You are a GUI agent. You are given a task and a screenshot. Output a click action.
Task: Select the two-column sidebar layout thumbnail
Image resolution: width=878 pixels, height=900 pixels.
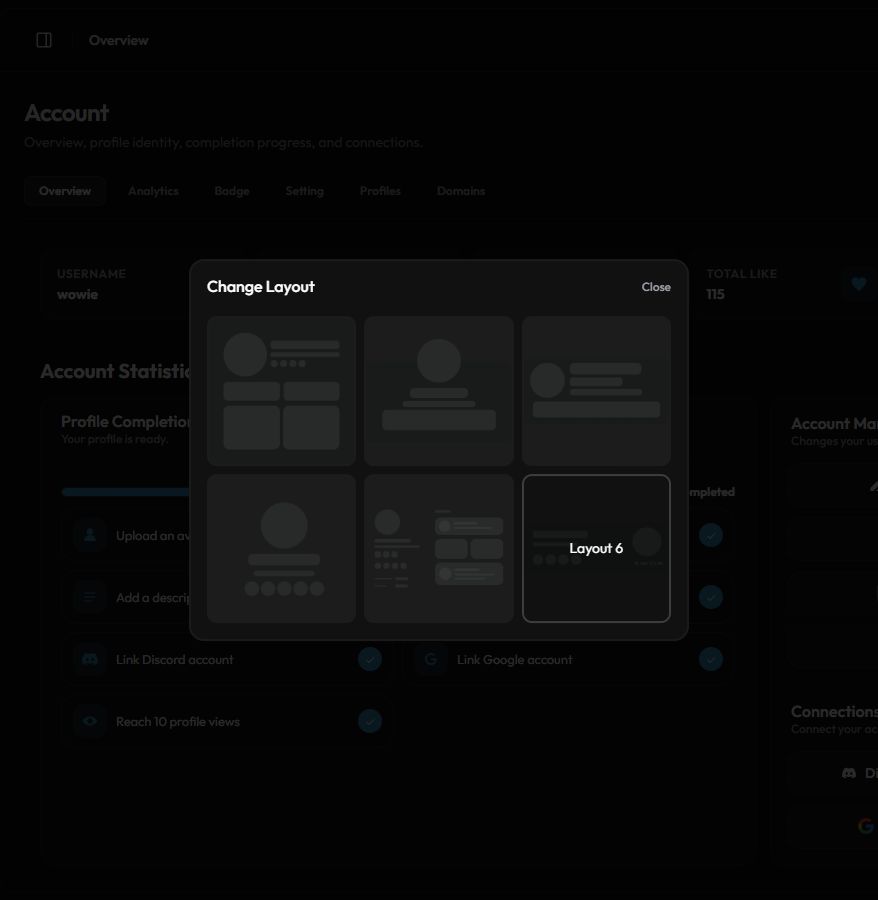[439, 548]
